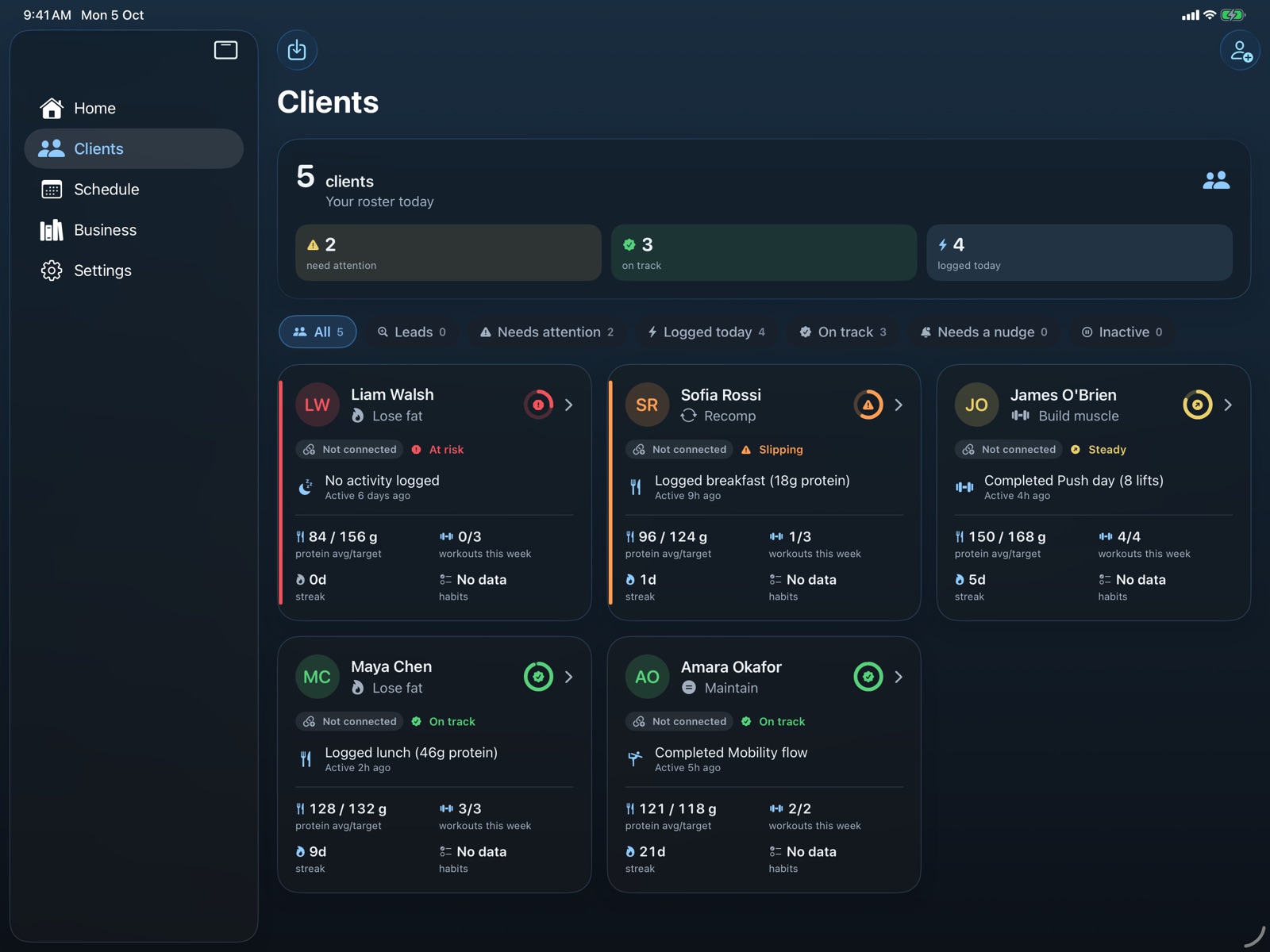
Task: Click James O'Brien's Steady status
Action: [1098, 449]
